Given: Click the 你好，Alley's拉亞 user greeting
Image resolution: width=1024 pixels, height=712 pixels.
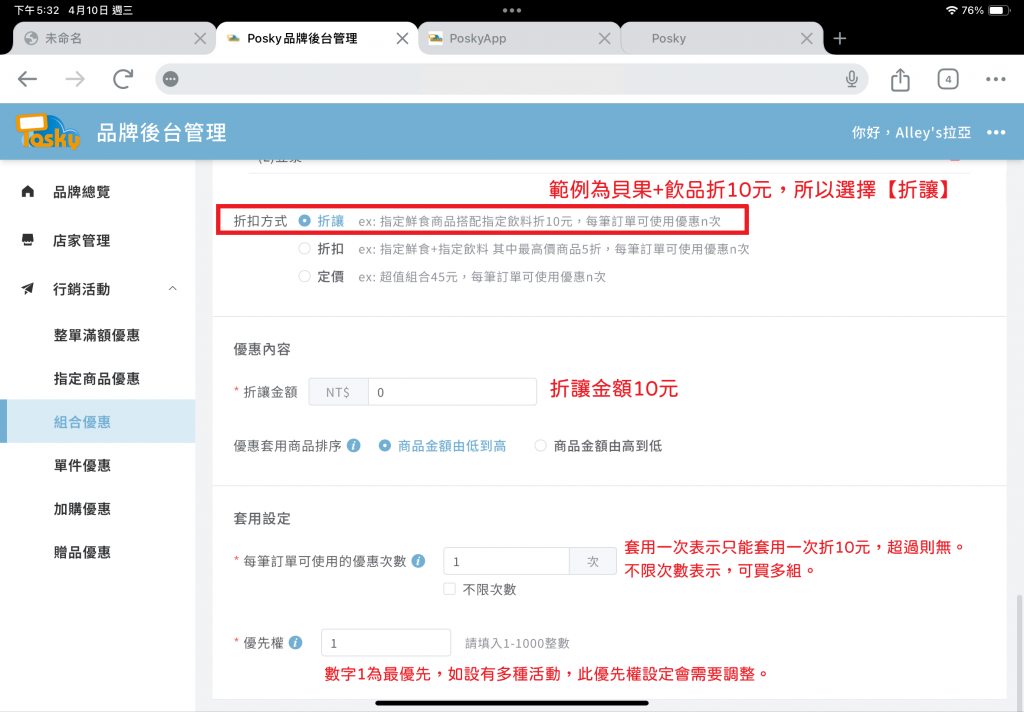Looking at the screenshot, I should pos(911,133).
